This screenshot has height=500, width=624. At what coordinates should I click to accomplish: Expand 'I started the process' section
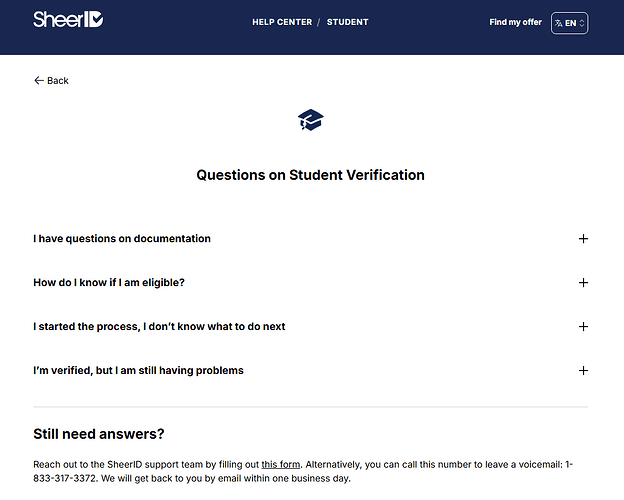coord(310,326)
